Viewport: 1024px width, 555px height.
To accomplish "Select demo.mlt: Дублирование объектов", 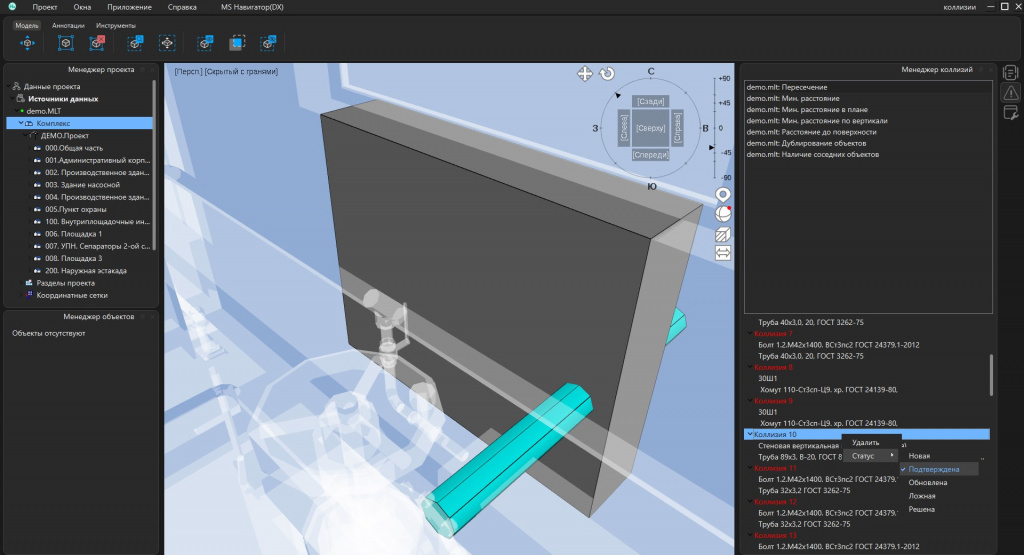I will click(806, 143).
